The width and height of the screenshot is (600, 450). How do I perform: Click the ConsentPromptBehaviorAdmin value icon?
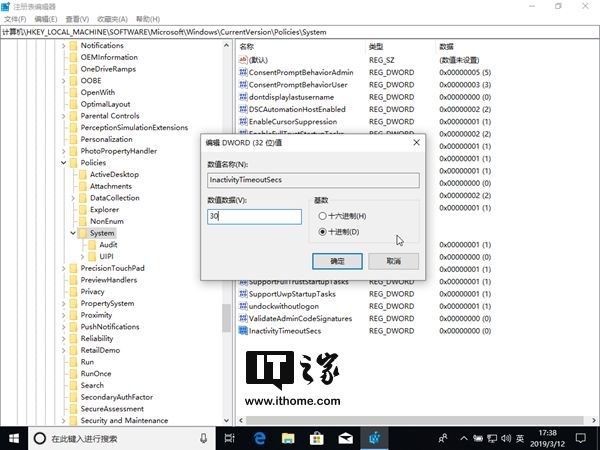243,72
